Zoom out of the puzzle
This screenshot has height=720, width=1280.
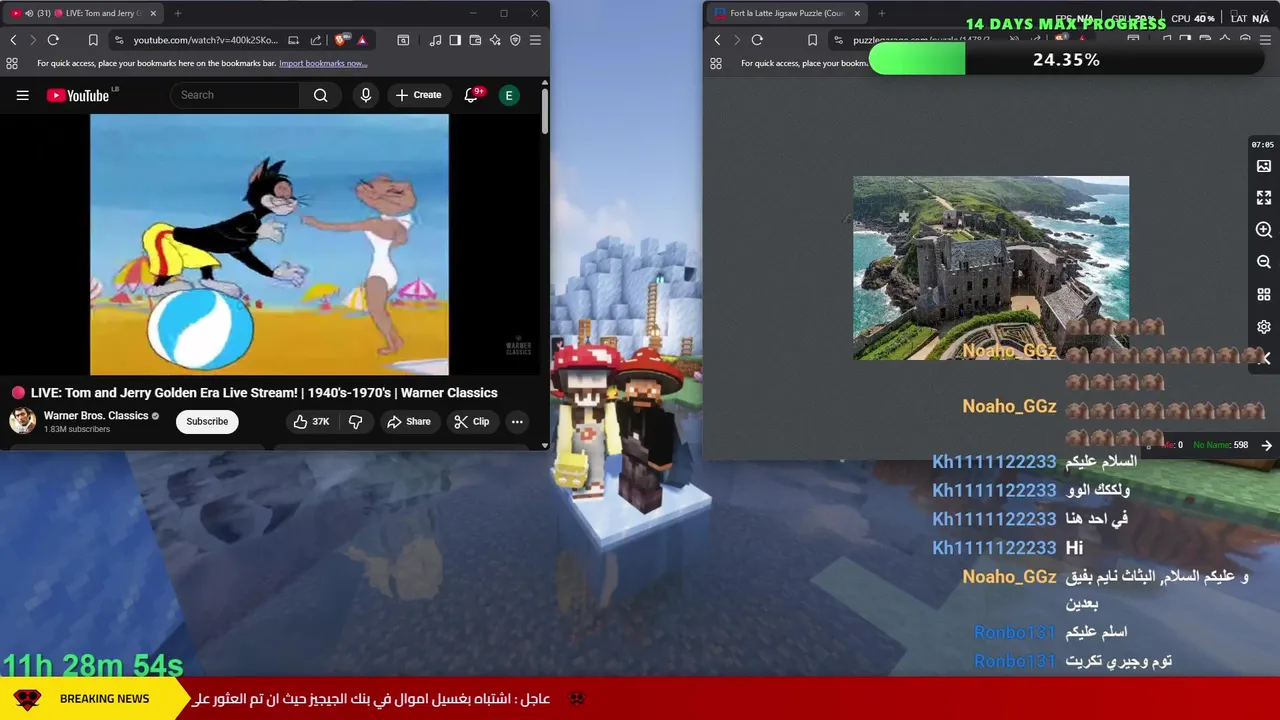tap(1264, 262)
